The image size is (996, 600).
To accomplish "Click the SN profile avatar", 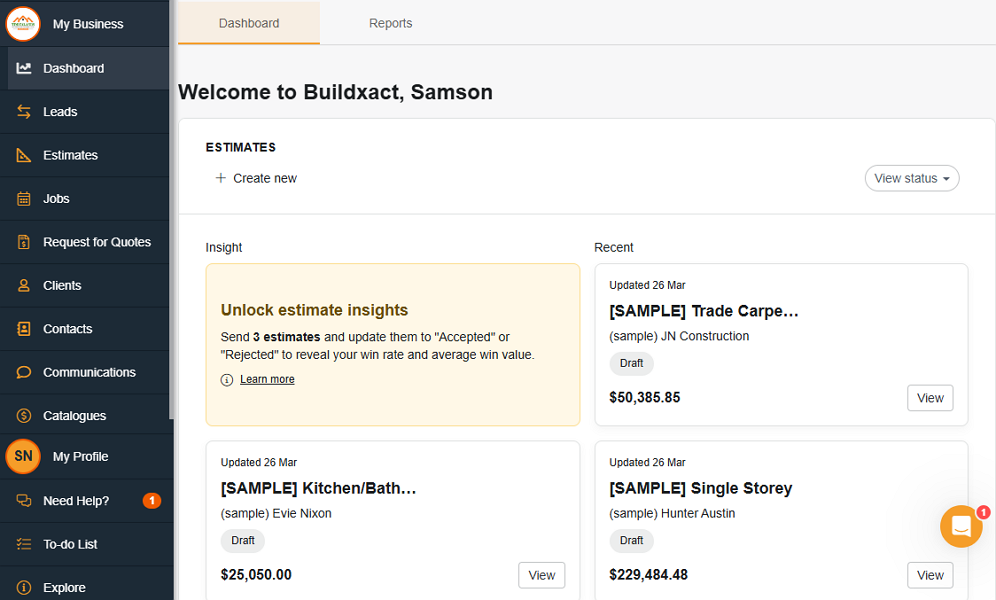I will [x=23, y=456].
